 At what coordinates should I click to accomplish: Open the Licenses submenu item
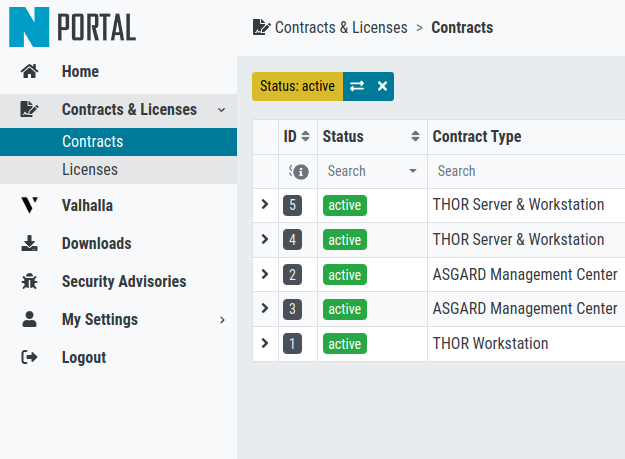point(90,170)
